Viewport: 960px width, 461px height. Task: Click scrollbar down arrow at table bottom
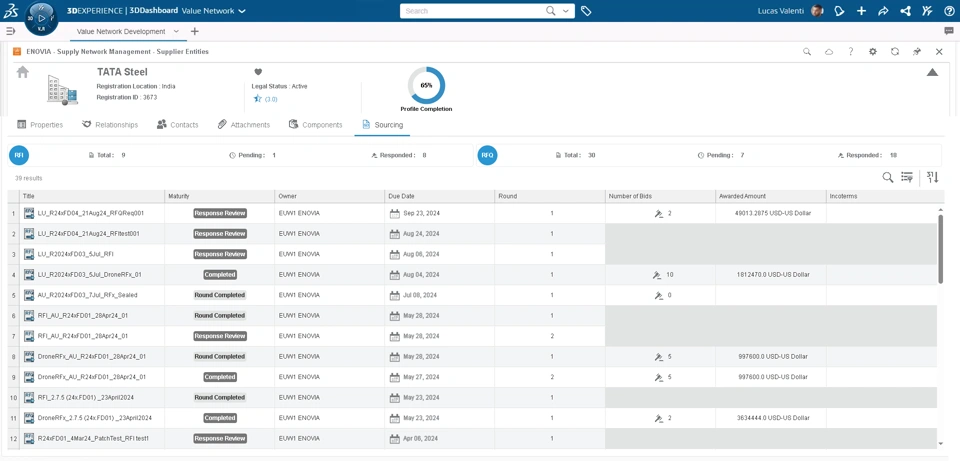pyautogui.click(x=940, y=444)
